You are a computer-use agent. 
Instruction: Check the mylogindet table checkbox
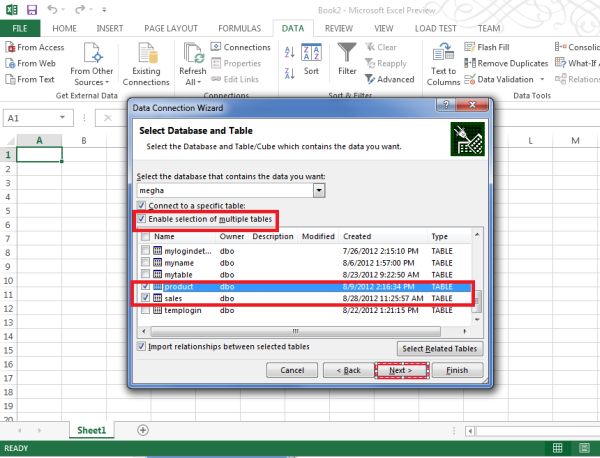(x=145, y=251)
